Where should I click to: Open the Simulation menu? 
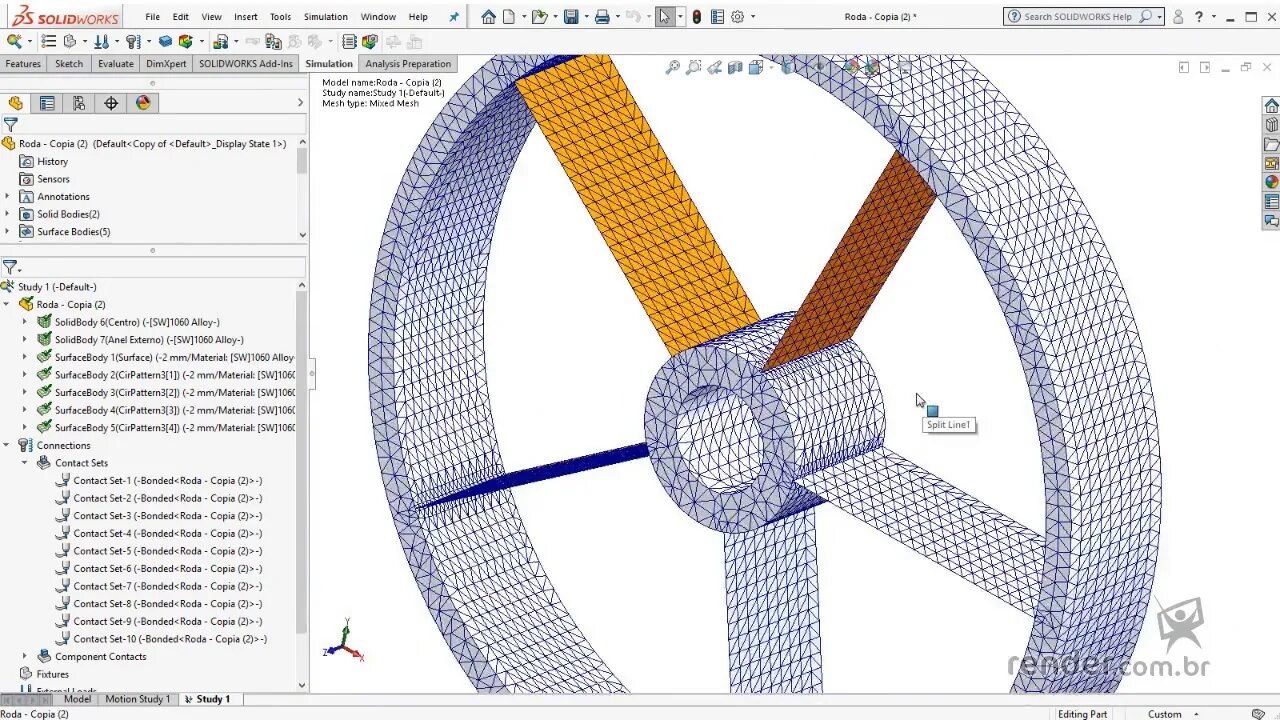[326, 16]
